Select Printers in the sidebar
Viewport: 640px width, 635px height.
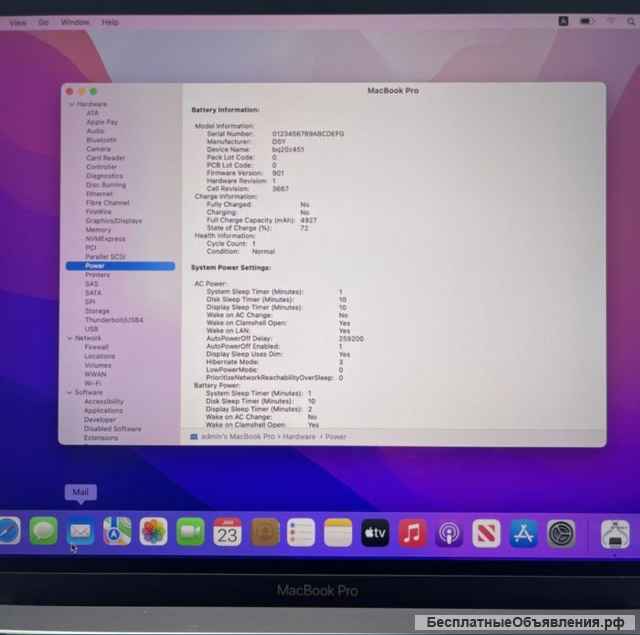97,275
